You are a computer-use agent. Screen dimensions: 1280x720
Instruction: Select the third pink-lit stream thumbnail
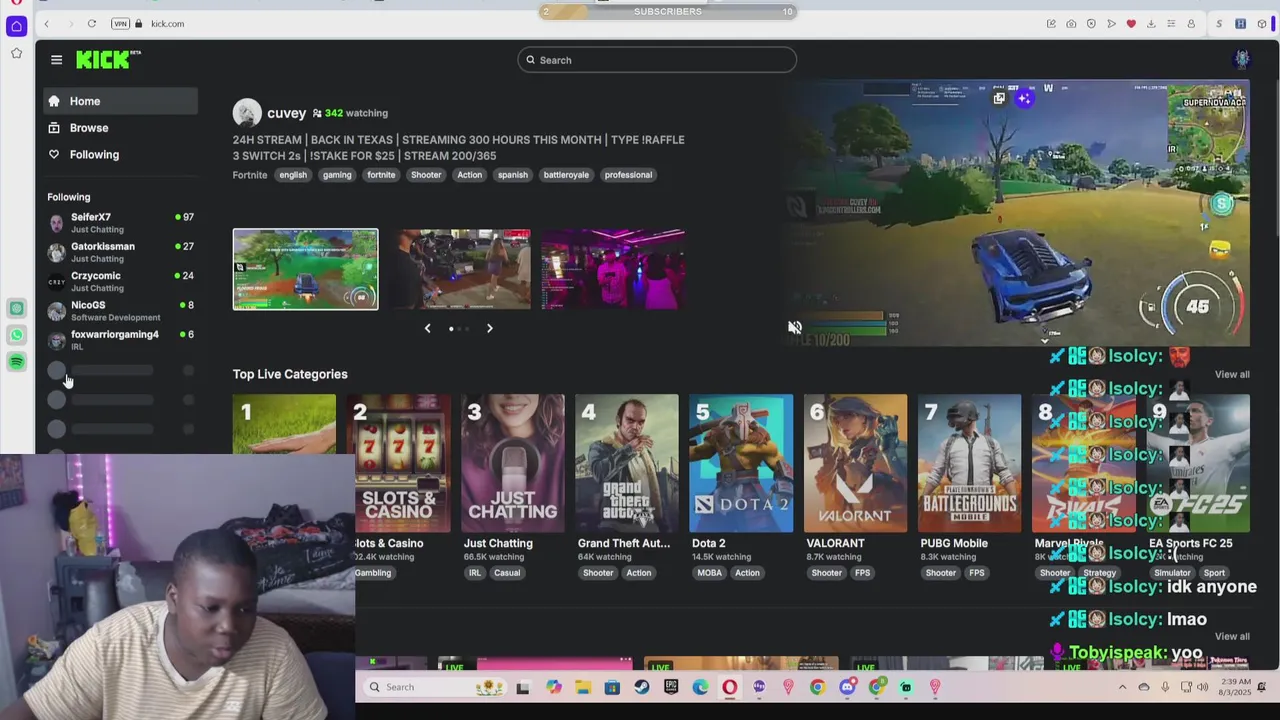613,269
